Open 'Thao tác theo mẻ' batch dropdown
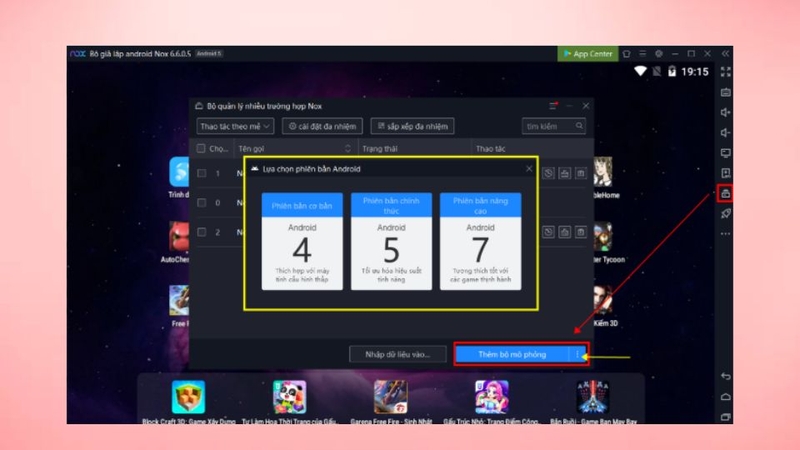Image resolution: width=800 pixels, height=450 pixels. (235, 126)
